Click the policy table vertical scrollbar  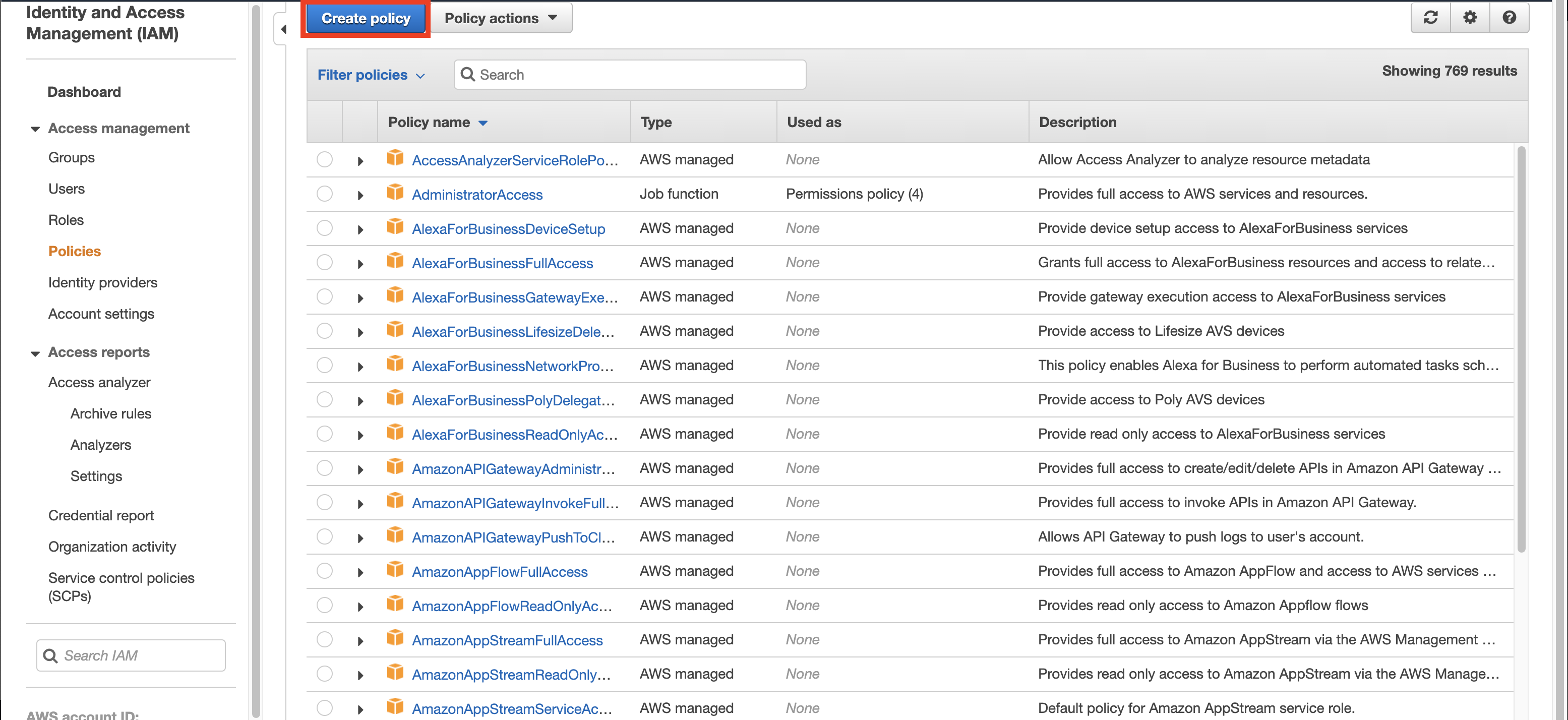tap(1521, 350)
